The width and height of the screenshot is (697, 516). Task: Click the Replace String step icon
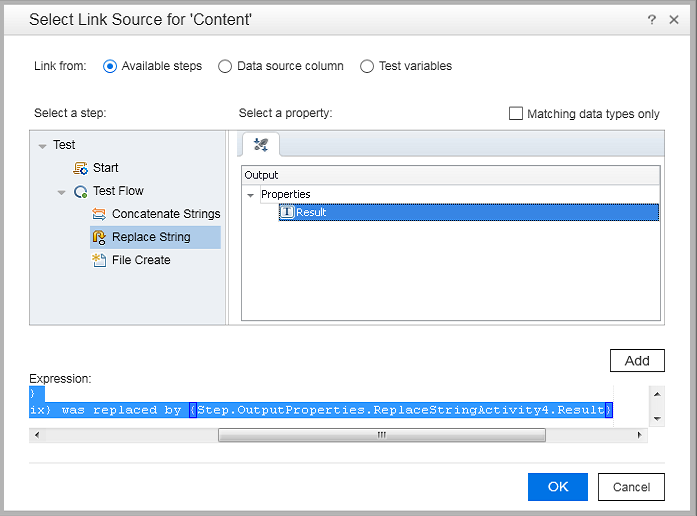point(99,237)
